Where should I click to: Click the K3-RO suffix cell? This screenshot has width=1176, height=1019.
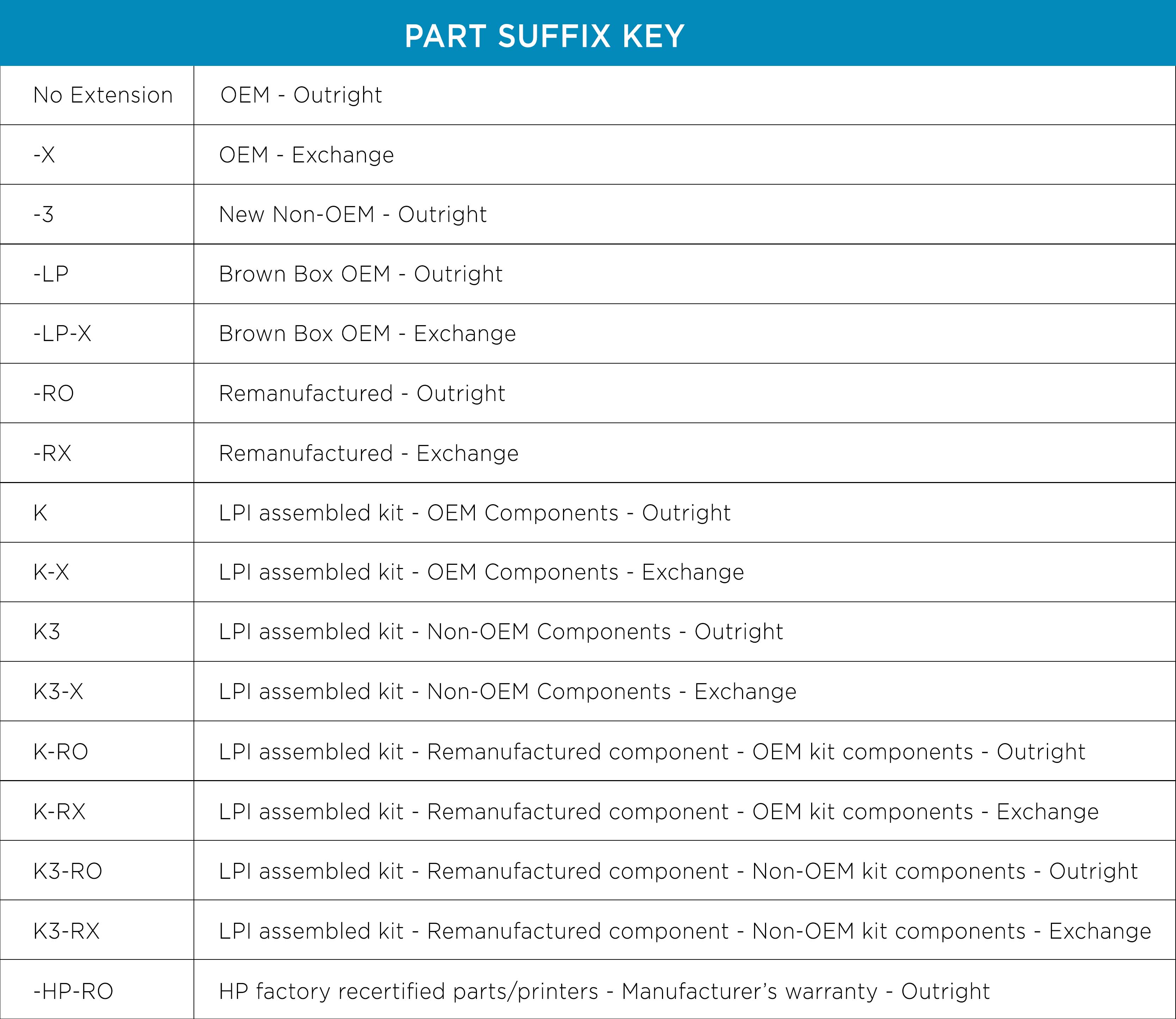click(97, 871)
